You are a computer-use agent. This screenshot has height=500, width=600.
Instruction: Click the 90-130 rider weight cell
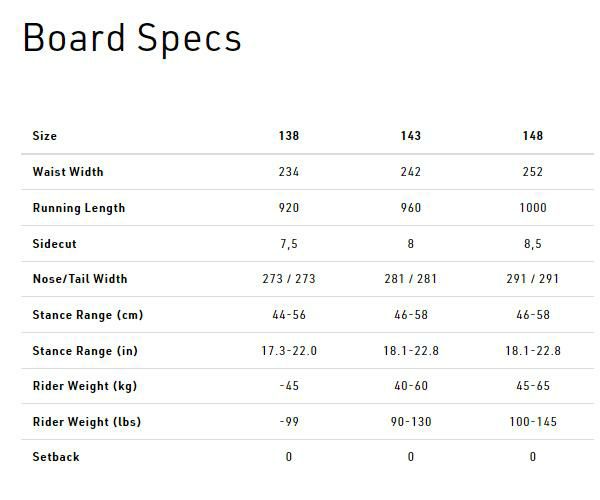(410, 422)
